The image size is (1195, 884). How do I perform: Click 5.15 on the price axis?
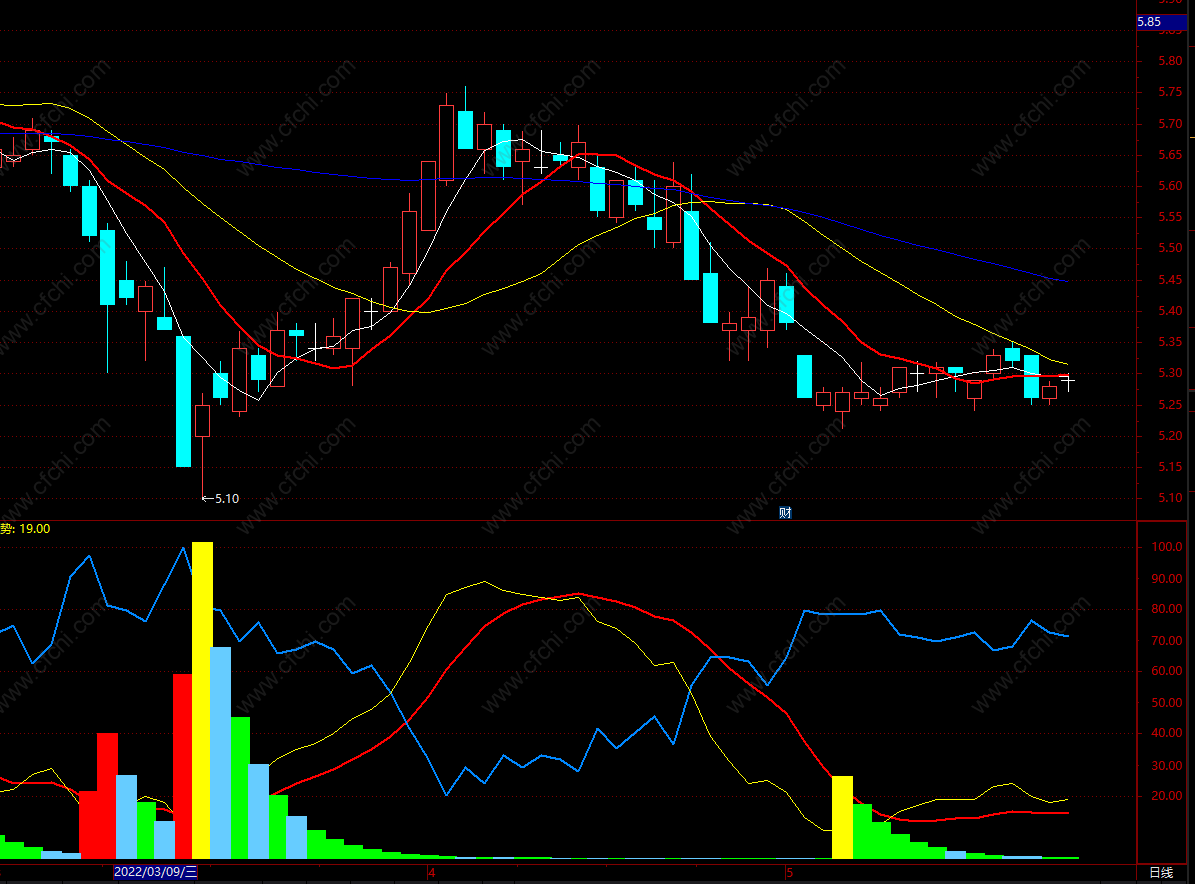tap(1170, 467)
